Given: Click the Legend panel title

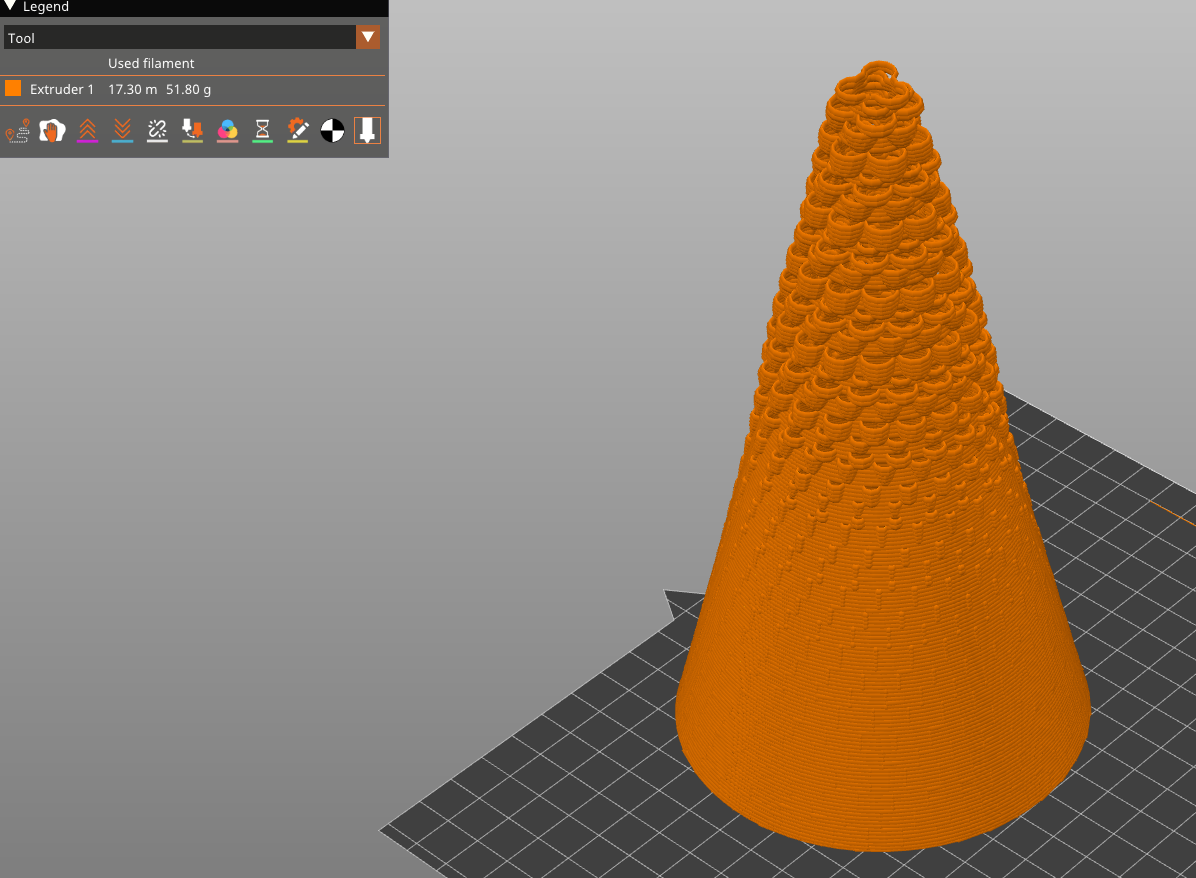Looking at the screenshot, I should click(46, 7).
